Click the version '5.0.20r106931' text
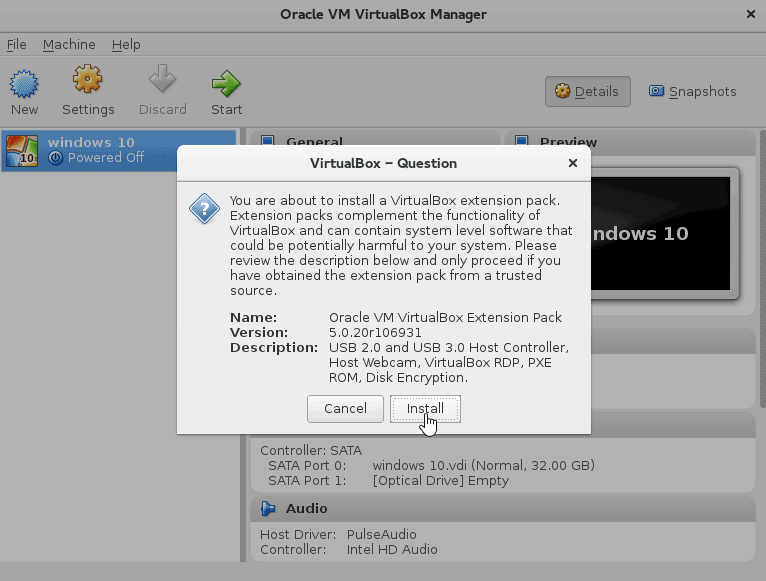Screen dimensions: 766x581 click(x=375, y=333)
